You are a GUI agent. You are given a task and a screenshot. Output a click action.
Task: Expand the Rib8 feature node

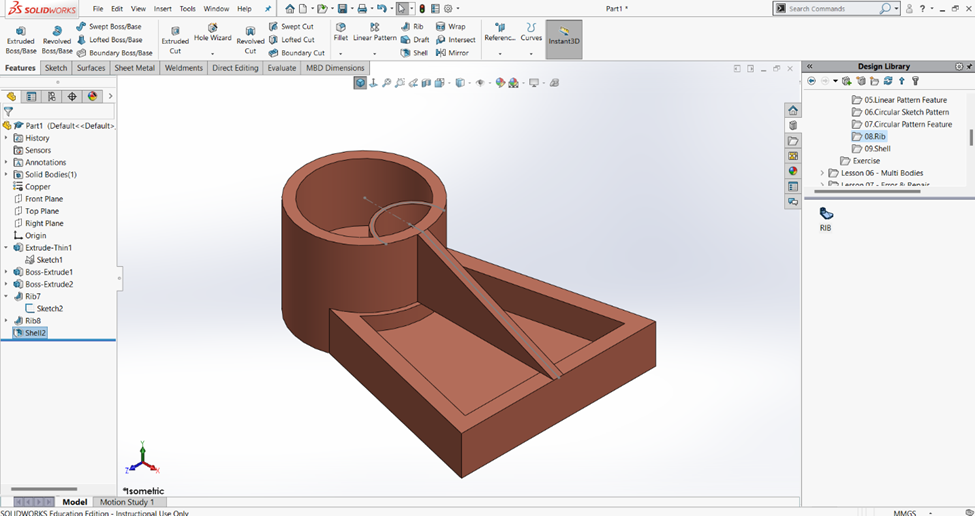coord(6,321)
